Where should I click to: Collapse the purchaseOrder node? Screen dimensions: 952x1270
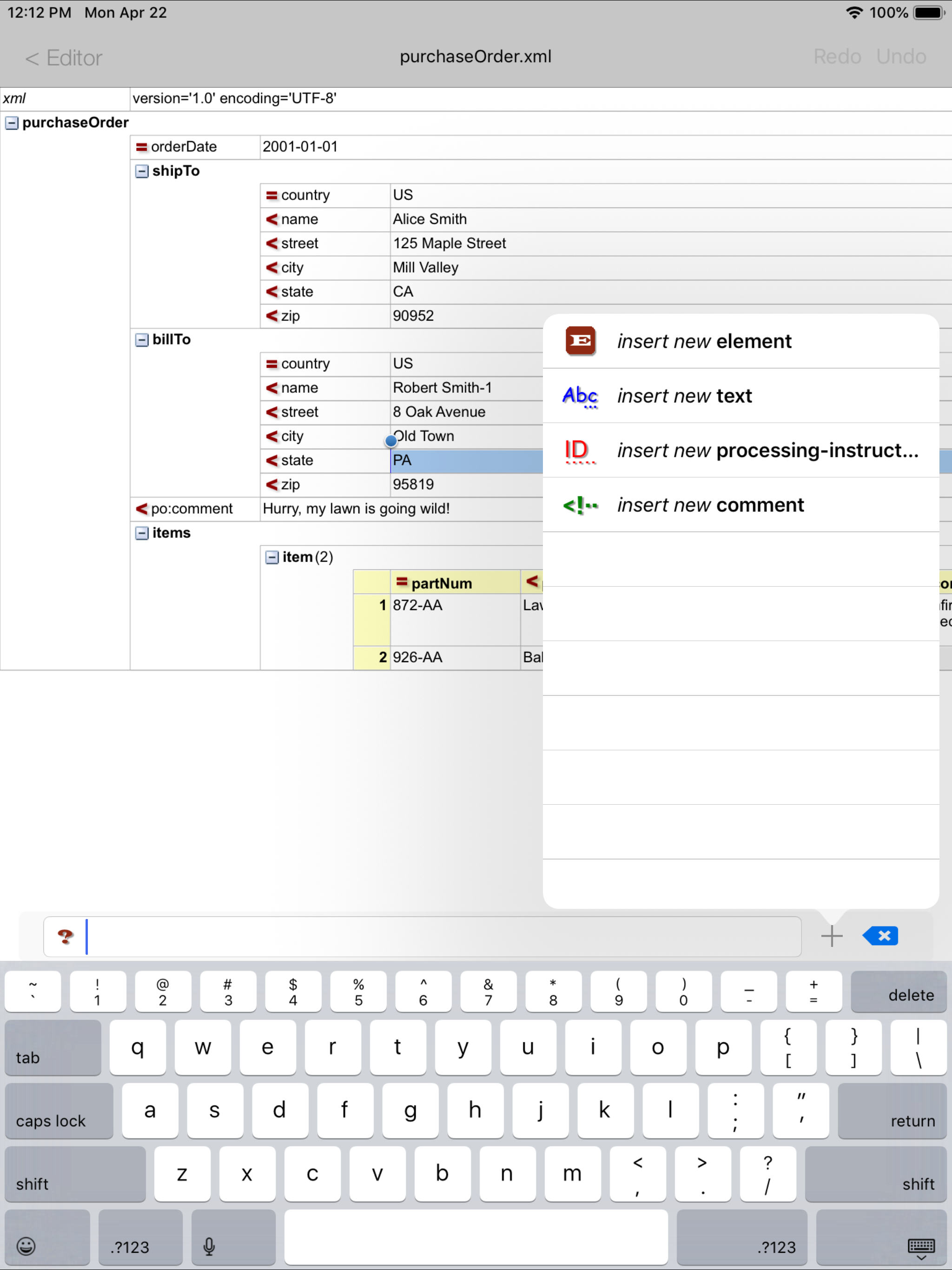12,123
